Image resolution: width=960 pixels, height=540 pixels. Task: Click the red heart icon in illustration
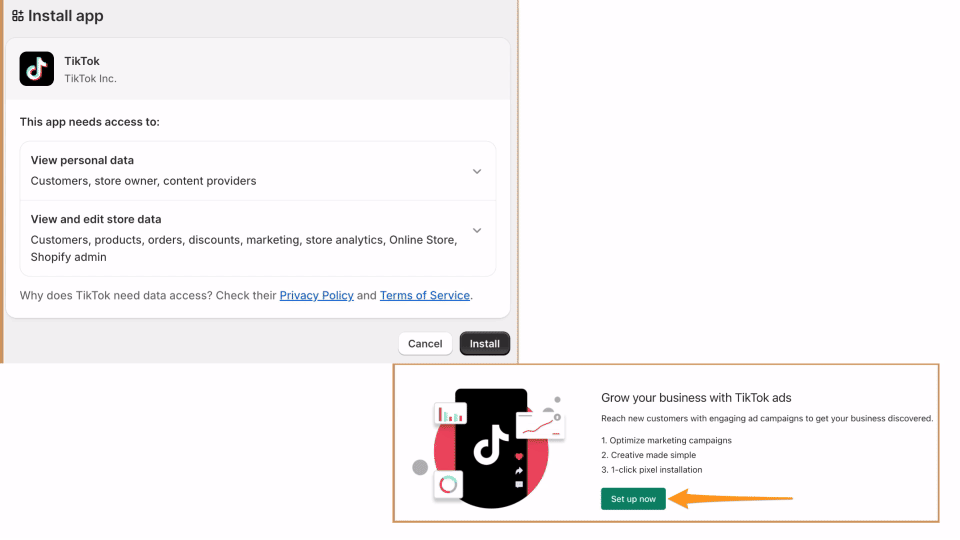519,456
